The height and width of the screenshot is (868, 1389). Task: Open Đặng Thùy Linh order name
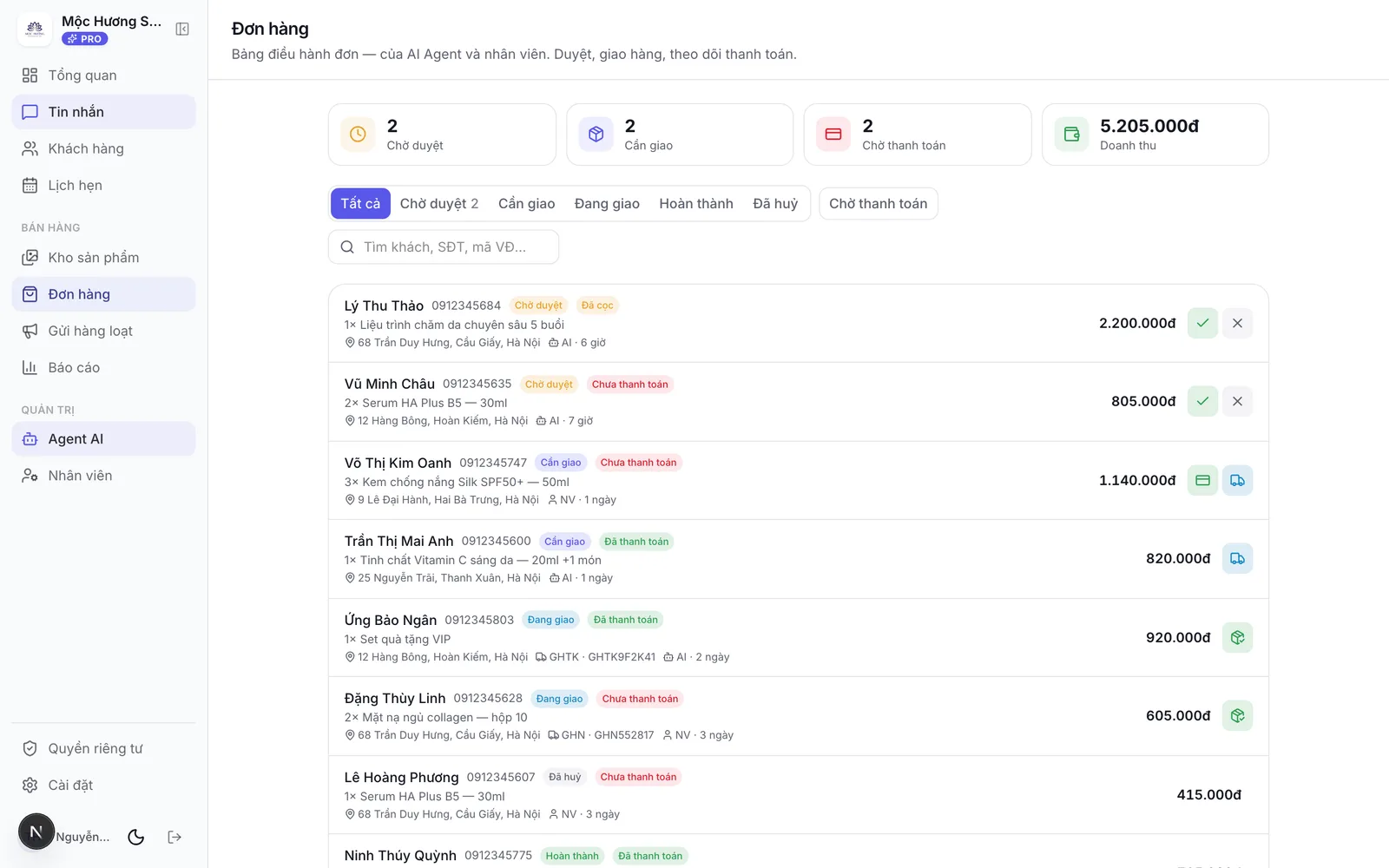395,698
